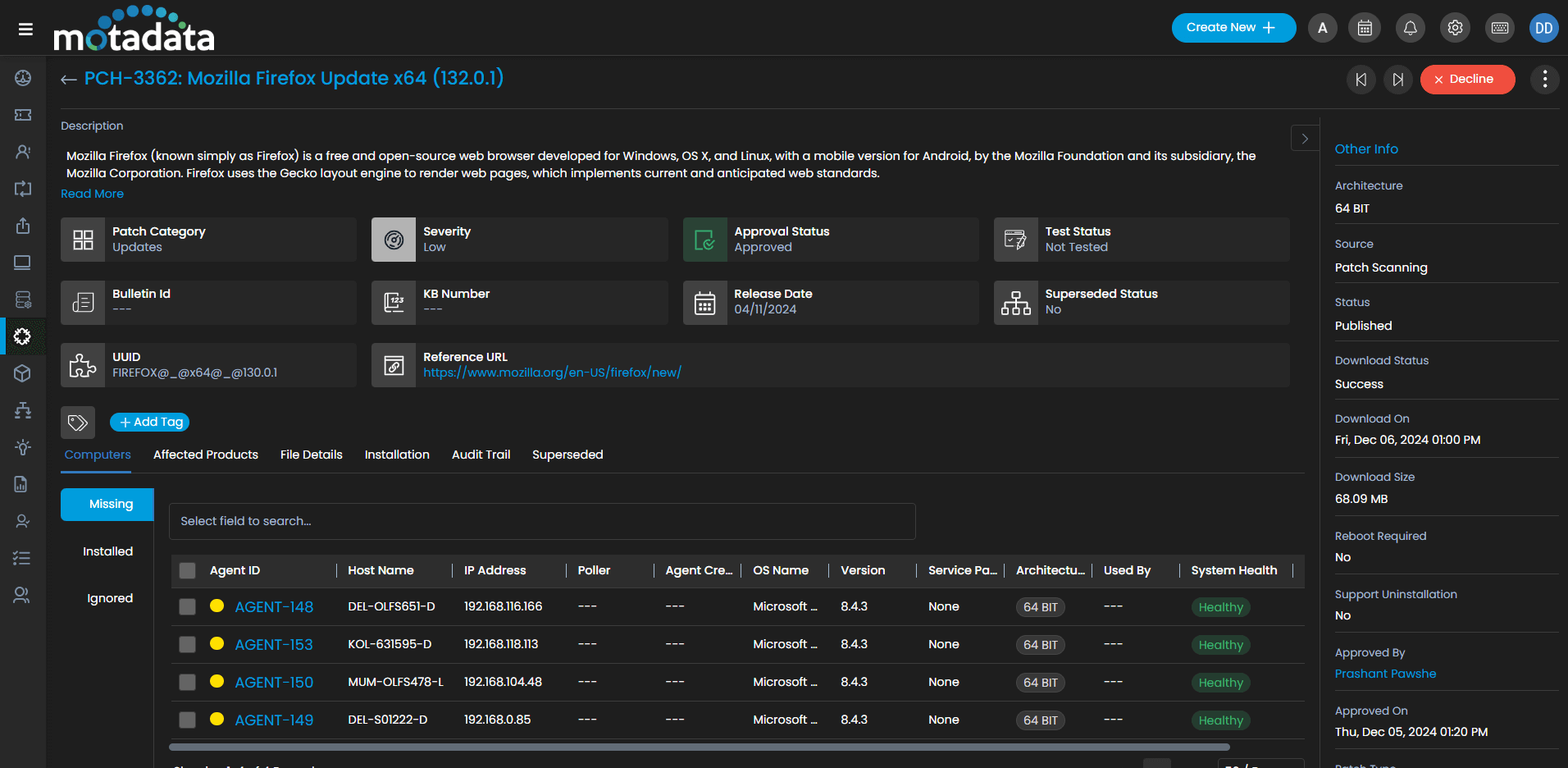Check the box for AGENT-153 row

(x=188, y=645)
